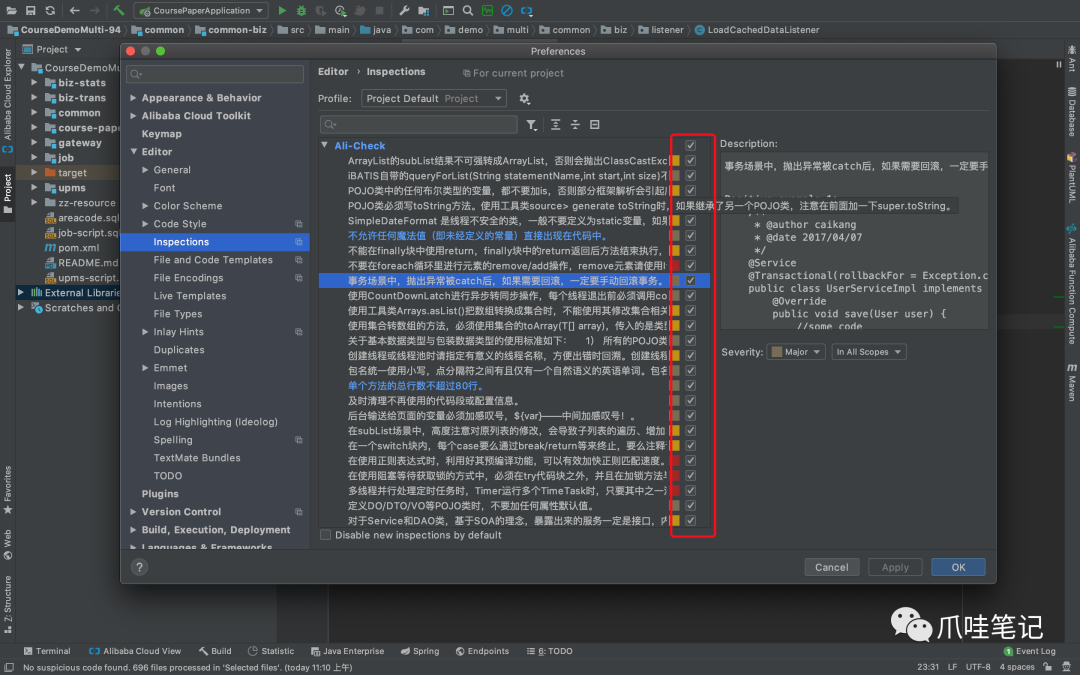Click the green code analysis icon
This screenshot has width=1080, height=675.
[488, 10]
